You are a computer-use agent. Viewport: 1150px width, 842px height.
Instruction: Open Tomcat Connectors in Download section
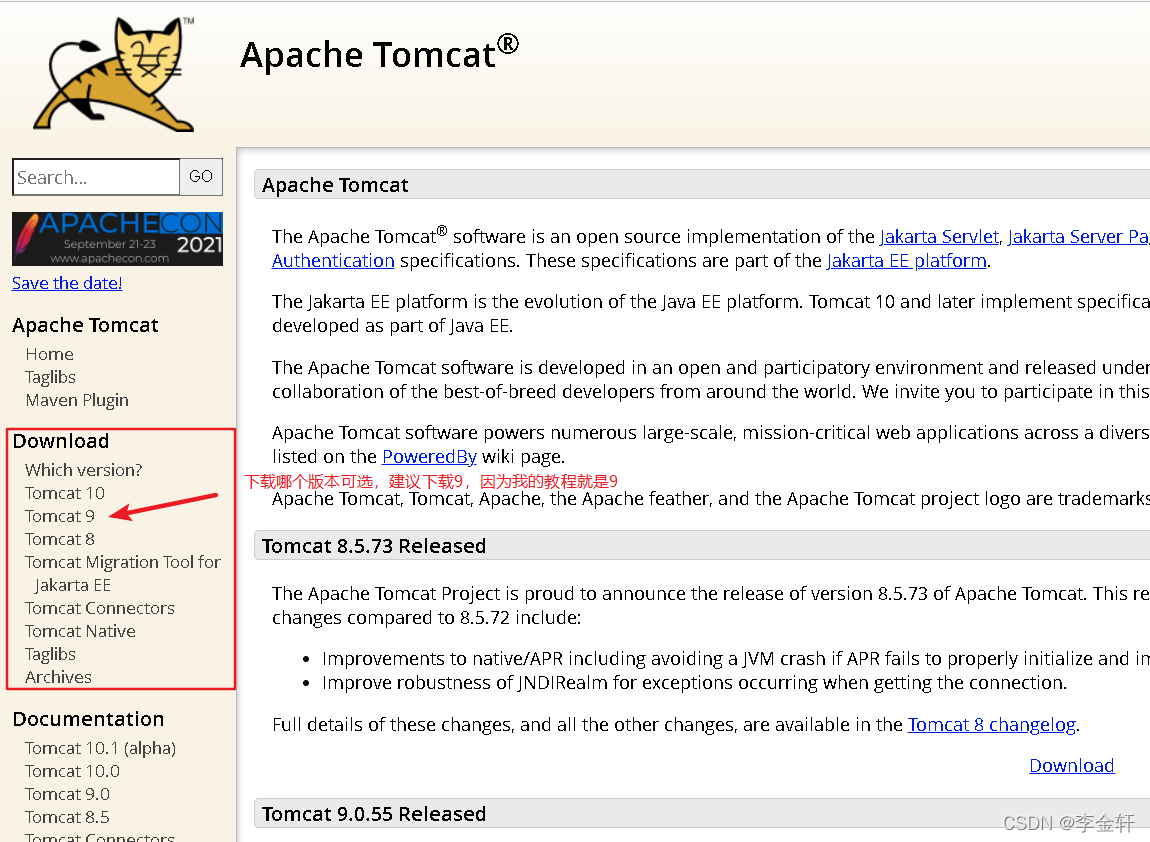(100, 608)
